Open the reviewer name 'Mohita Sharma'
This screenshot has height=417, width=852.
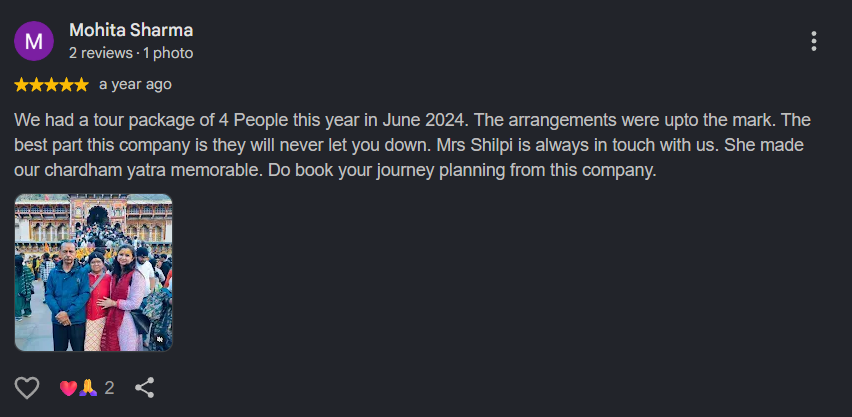click(x=131, y=30)
